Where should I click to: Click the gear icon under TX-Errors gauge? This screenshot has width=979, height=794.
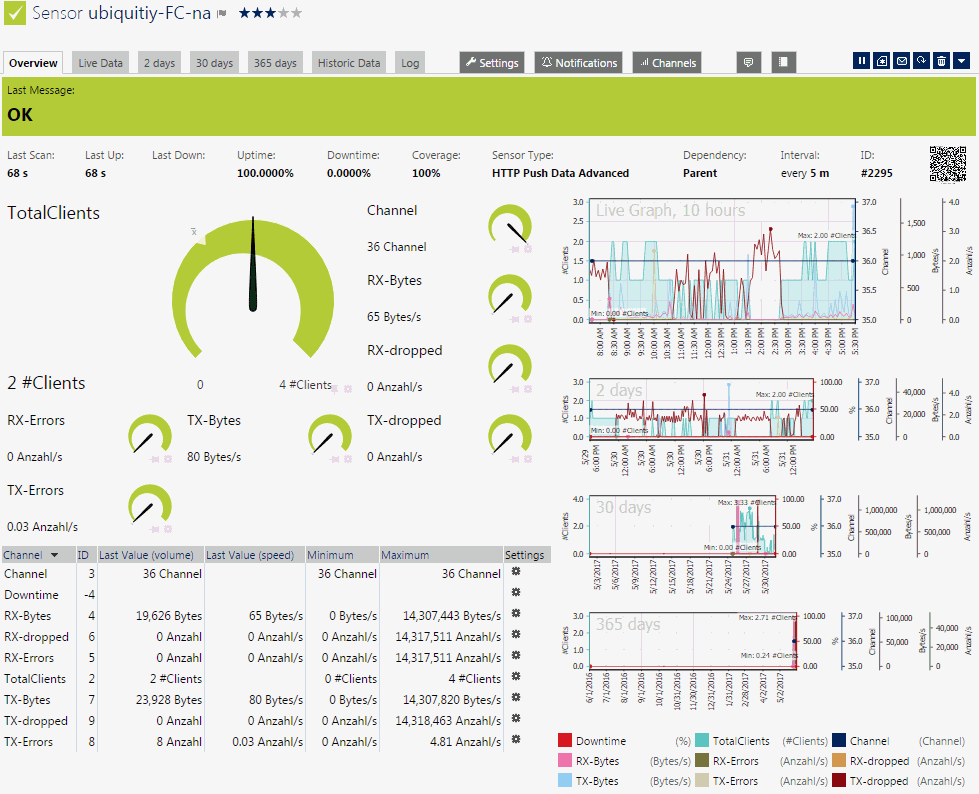tap(168, 529)
